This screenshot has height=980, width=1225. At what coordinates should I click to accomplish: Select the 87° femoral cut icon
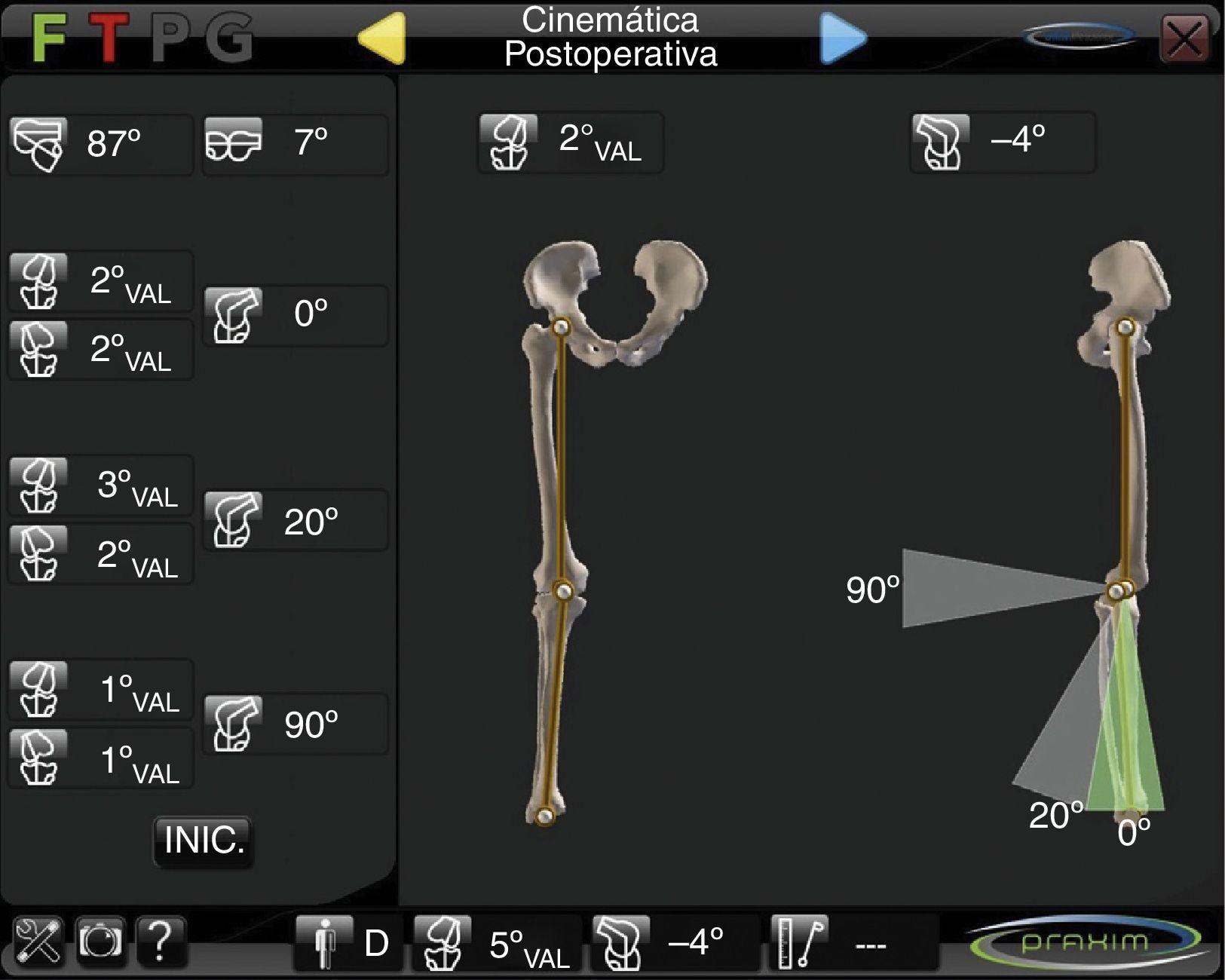point(38,144)
